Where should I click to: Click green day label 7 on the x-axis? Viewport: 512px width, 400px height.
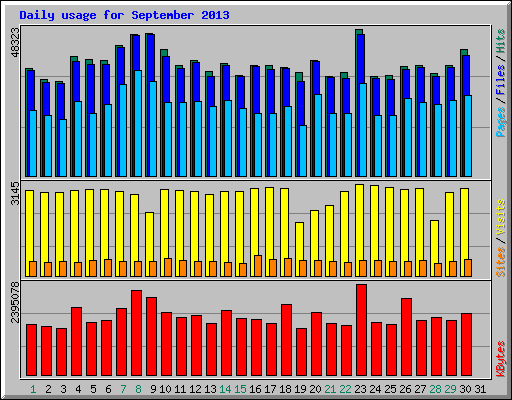(123, 389)
